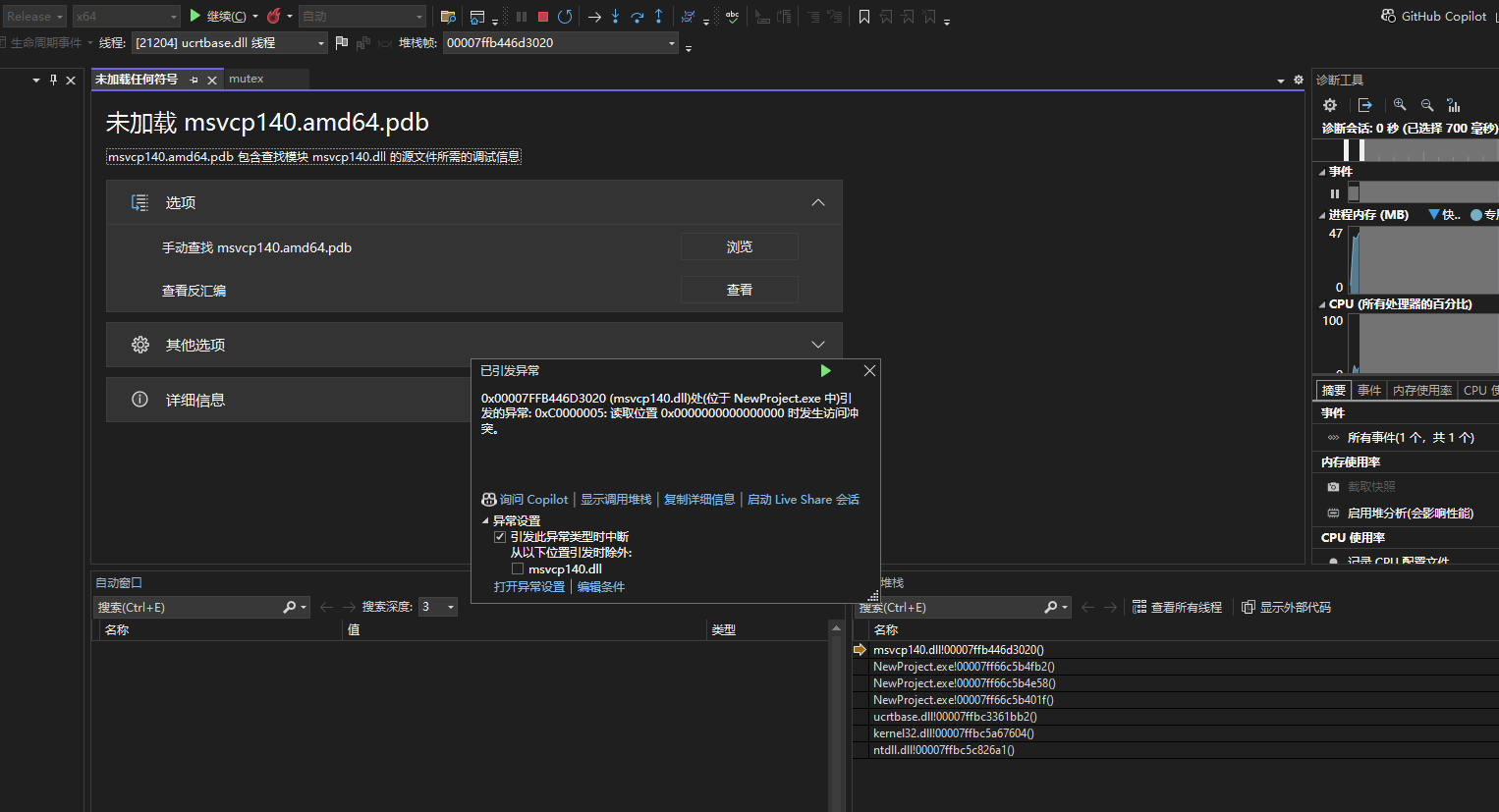Click Show Next Statement arrow icon

pos(594,17)
